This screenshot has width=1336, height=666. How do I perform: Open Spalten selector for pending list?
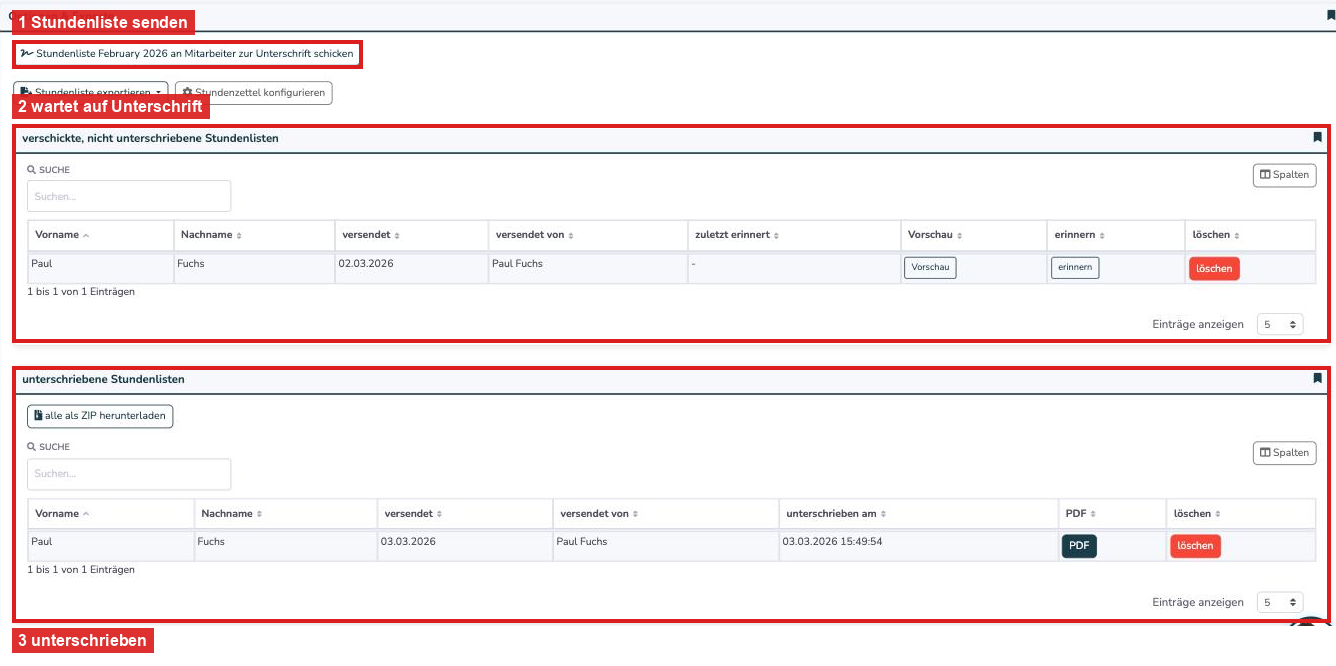[x=1284, y=175]
